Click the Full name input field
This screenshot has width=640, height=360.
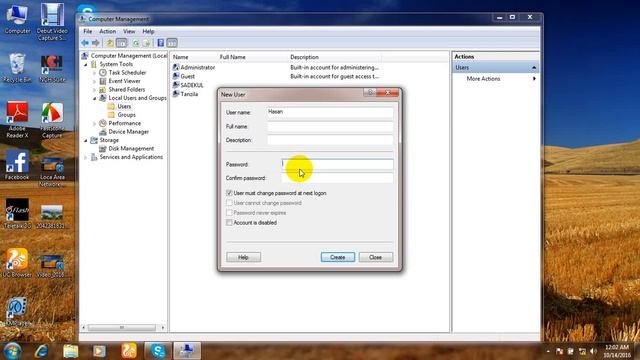[330, 127]
